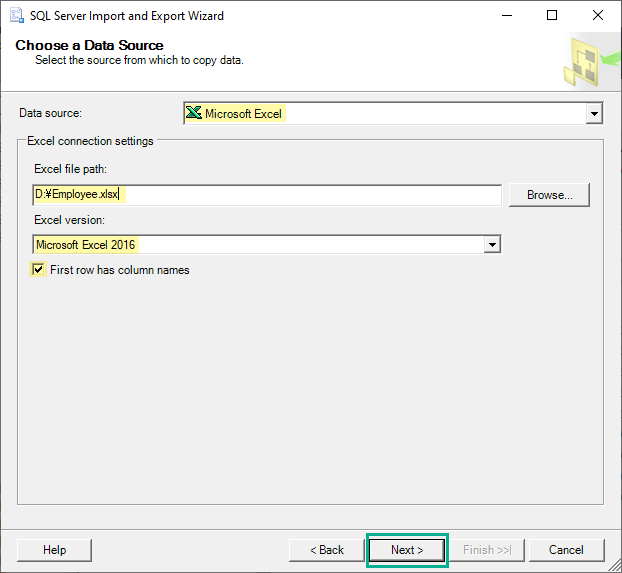Click the Microsoft Excel icon in data source
The height and width of the screenshot is (573, 622).
point(194,113)
